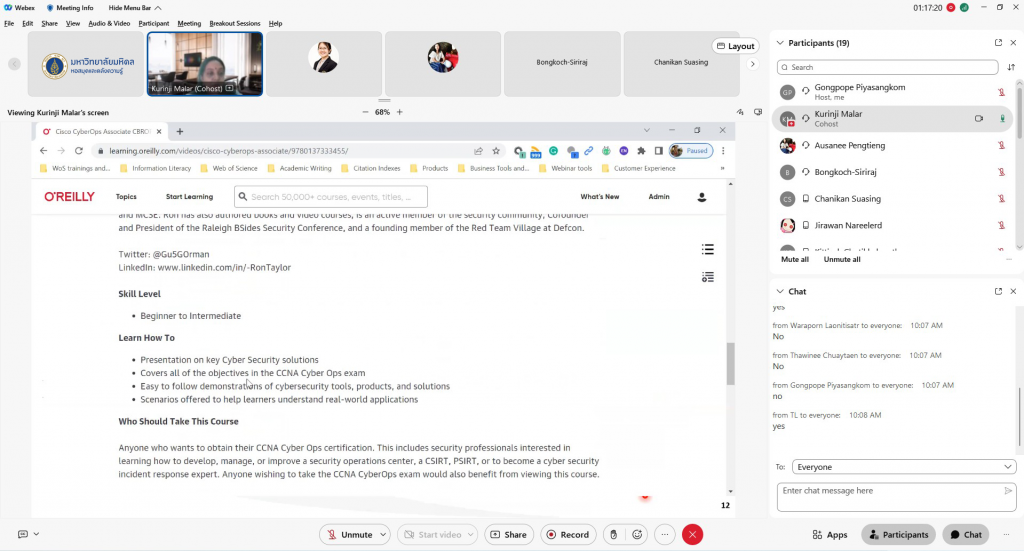Viewport: 1024px width, 551px height.
Task: Click the Mute all button
Action: pos(795,259)
